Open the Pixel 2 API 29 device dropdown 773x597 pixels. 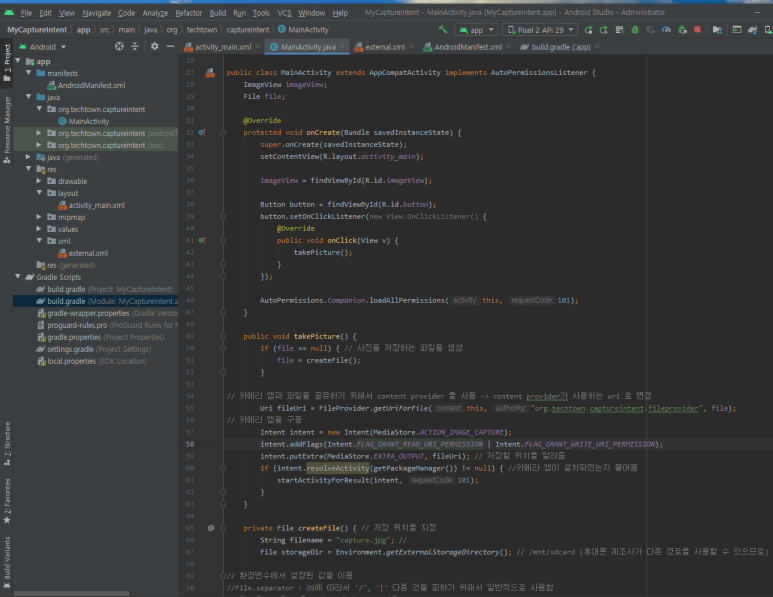pos(541,30)
